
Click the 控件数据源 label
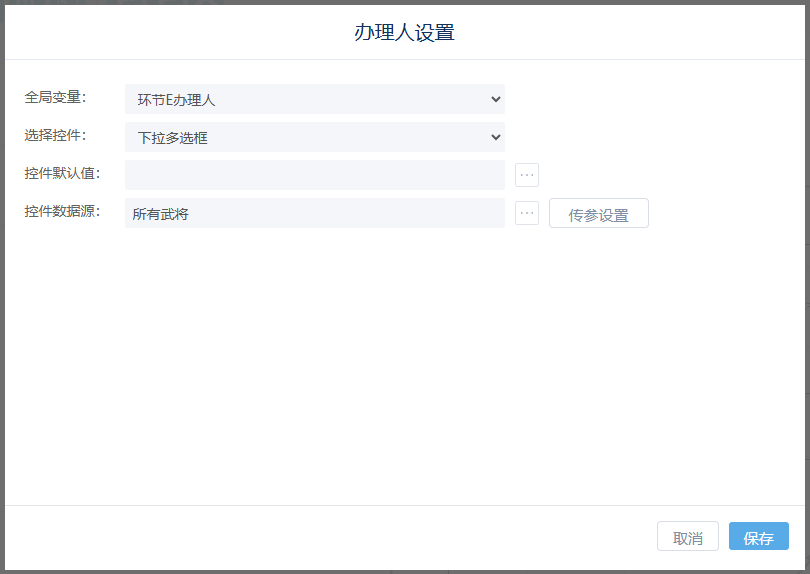(x=62, y=212)
